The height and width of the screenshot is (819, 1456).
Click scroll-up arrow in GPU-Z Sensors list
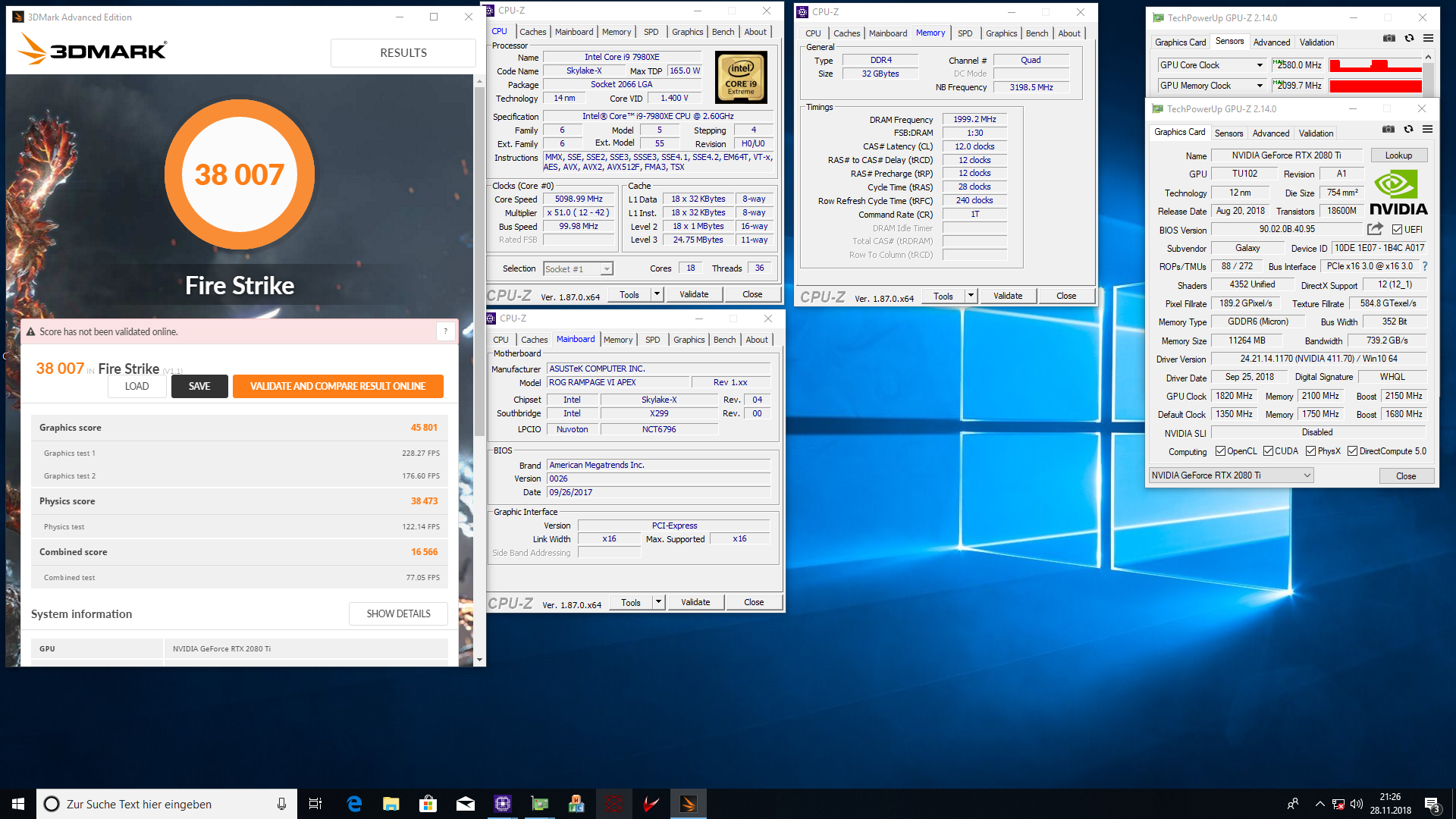click(1428, 57)
